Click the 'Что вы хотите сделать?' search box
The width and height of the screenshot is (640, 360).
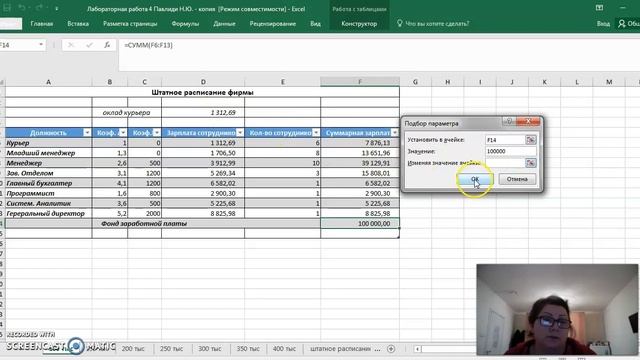coord(437,24)
